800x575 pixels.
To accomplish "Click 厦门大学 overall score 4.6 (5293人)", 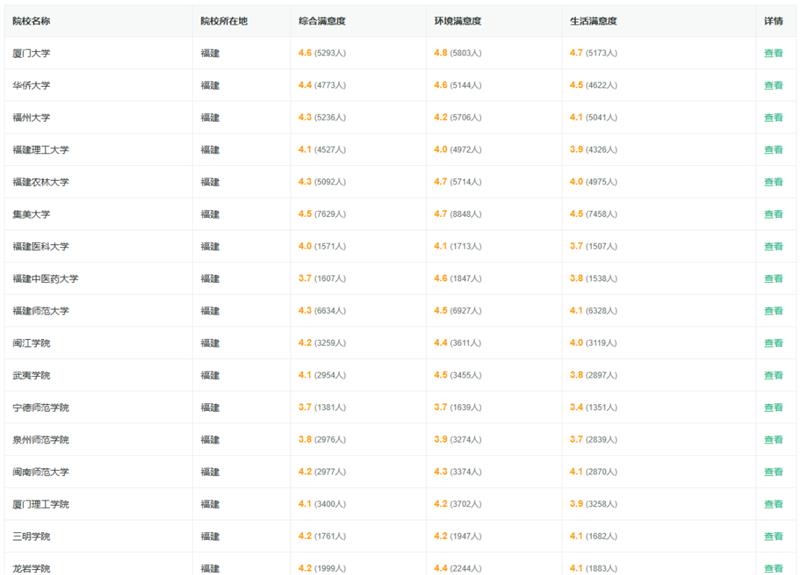I will (x=322, y=53).
